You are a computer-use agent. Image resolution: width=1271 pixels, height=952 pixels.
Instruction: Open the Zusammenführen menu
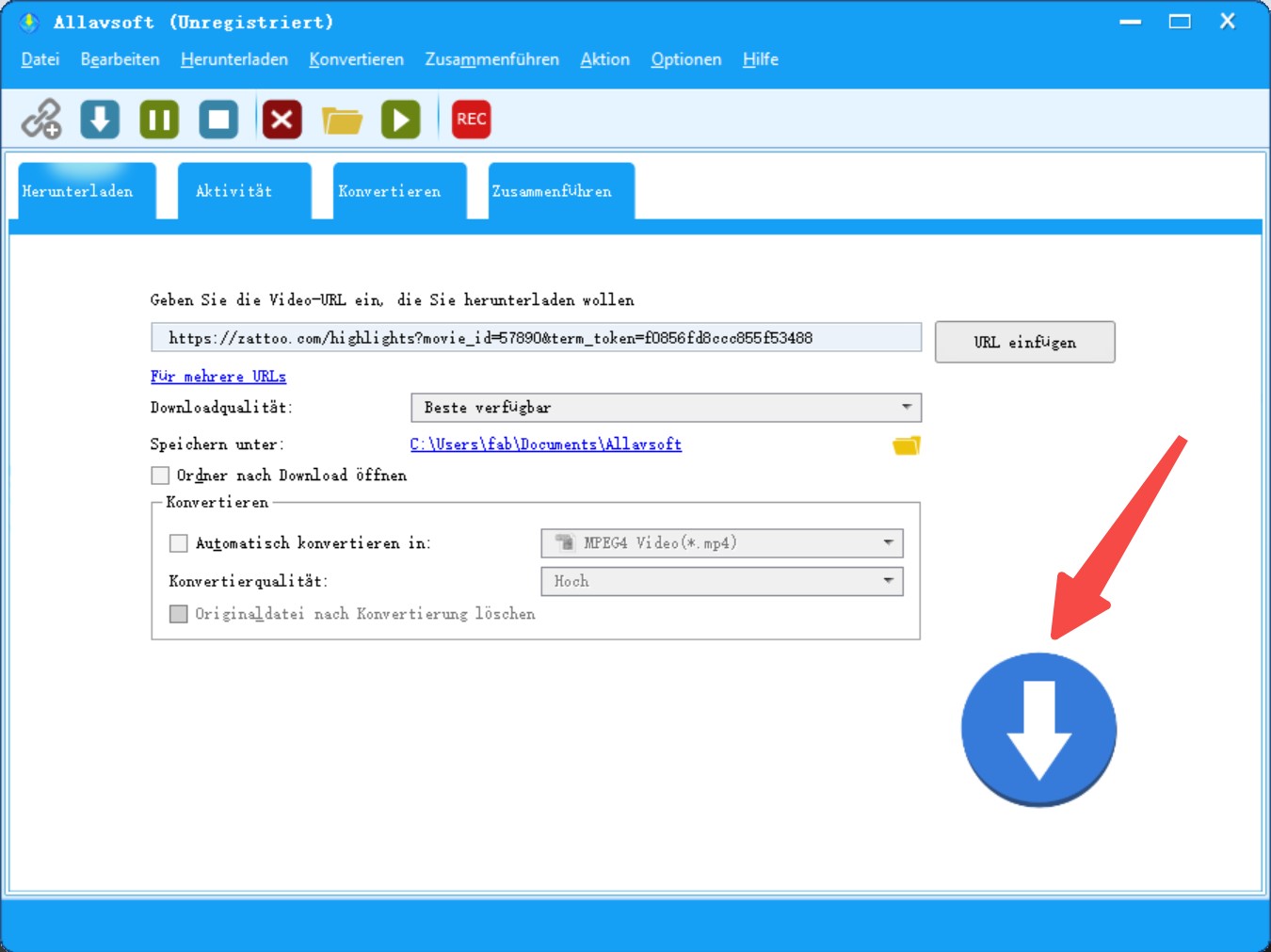pos(492,59)
